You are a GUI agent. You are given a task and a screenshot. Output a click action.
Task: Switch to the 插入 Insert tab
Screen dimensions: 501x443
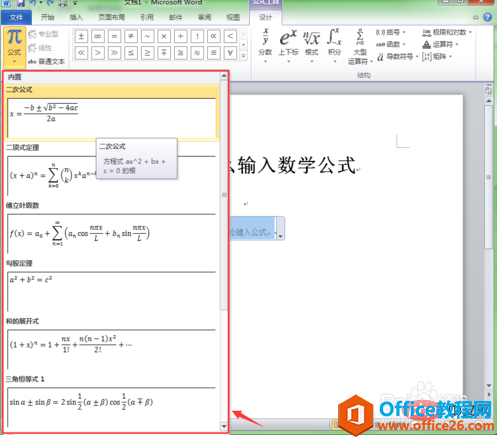[x=76, y=17]
